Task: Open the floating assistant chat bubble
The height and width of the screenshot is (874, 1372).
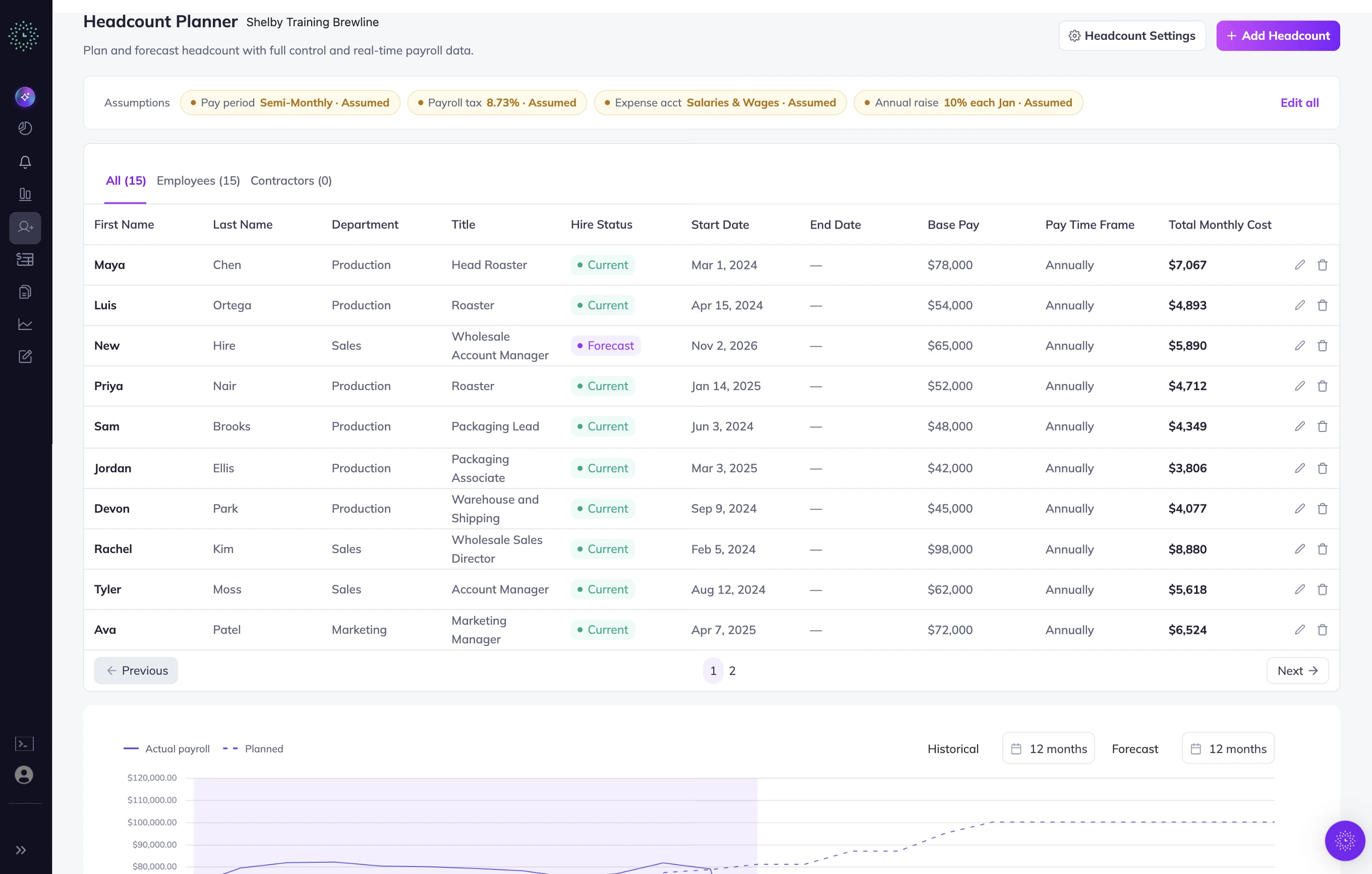Action: pos(1345,840)
